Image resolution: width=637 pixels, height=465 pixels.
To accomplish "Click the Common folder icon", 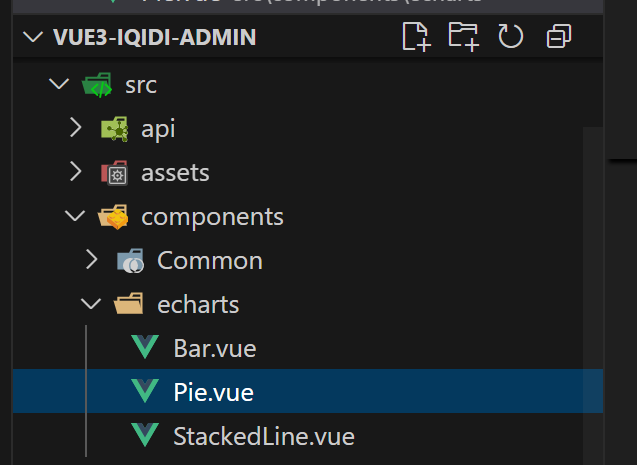I will tap(130, 261).
